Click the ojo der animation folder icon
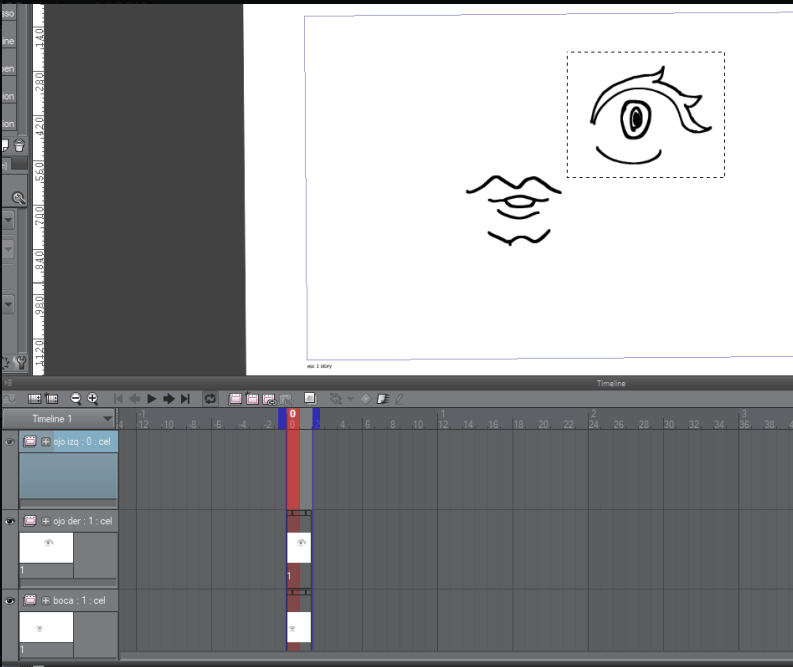Screen dimensions: 793x667 (30, 521)
